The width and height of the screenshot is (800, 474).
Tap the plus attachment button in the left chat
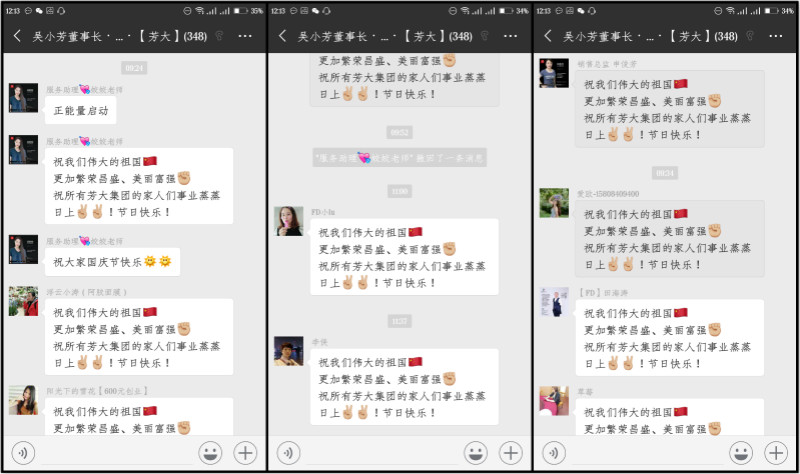[x=245, y=452]
